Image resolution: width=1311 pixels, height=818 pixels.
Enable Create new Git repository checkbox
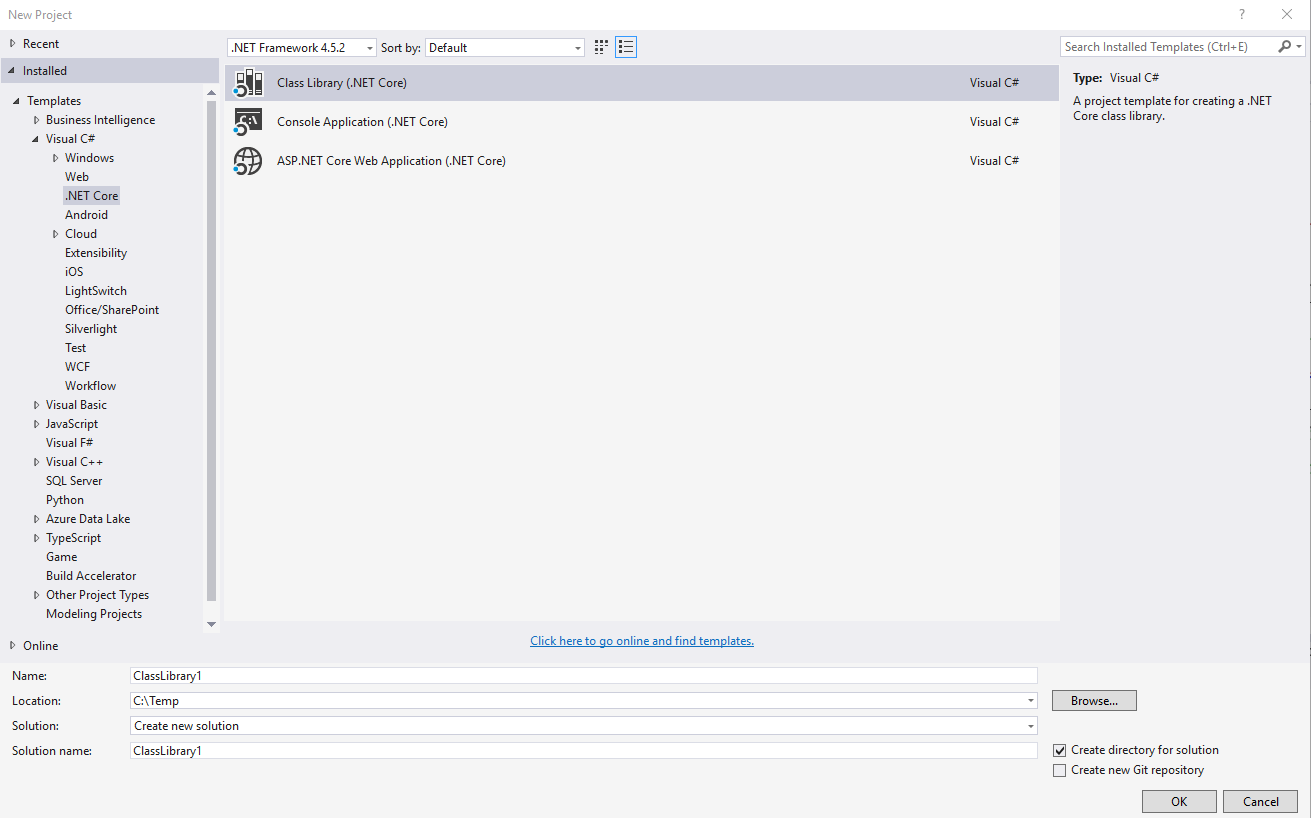[x=1060, y=771]
